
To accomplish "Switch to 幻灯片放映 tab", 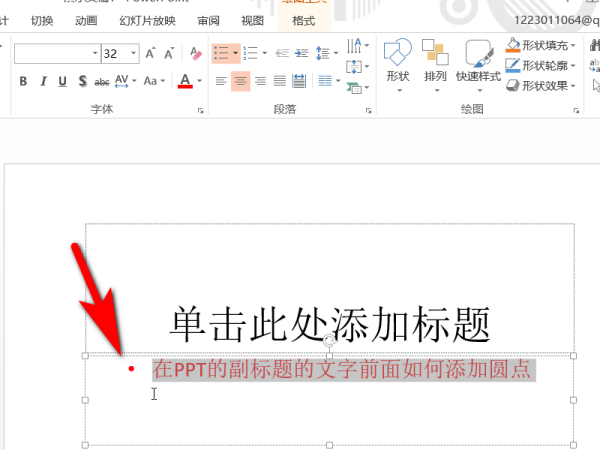I will (147, 21).
